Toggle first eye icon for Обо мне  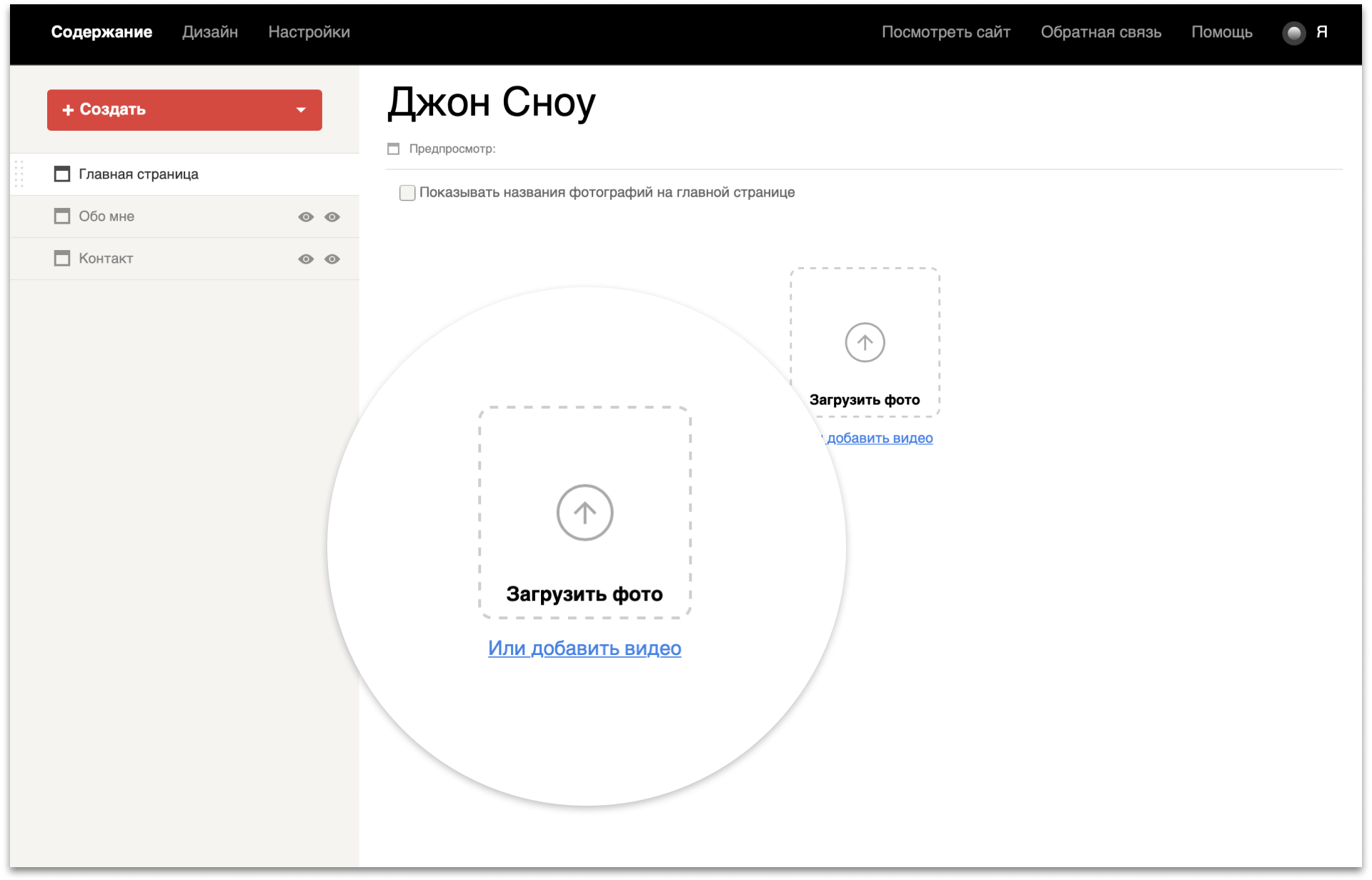pos(306,217)
